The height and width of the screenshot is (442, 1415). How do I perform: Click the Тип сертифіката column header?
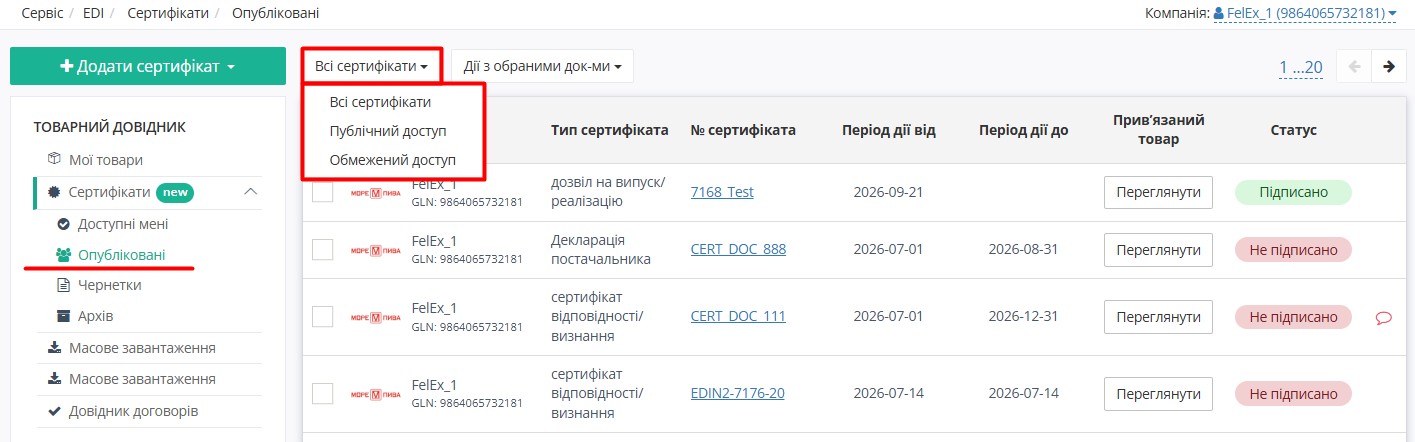[609, 131]
